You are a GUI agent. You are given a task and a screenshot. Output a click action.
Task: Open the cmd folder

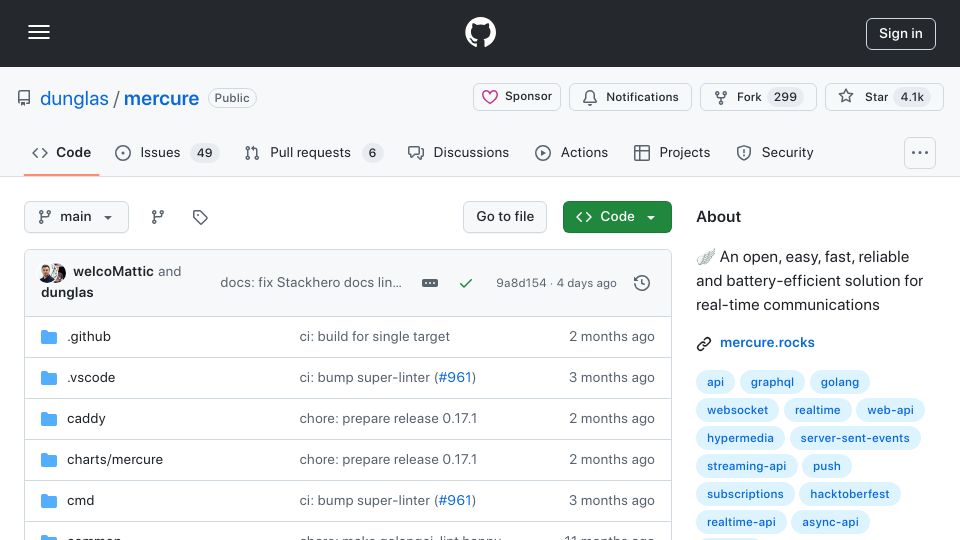tap(80, 501)
